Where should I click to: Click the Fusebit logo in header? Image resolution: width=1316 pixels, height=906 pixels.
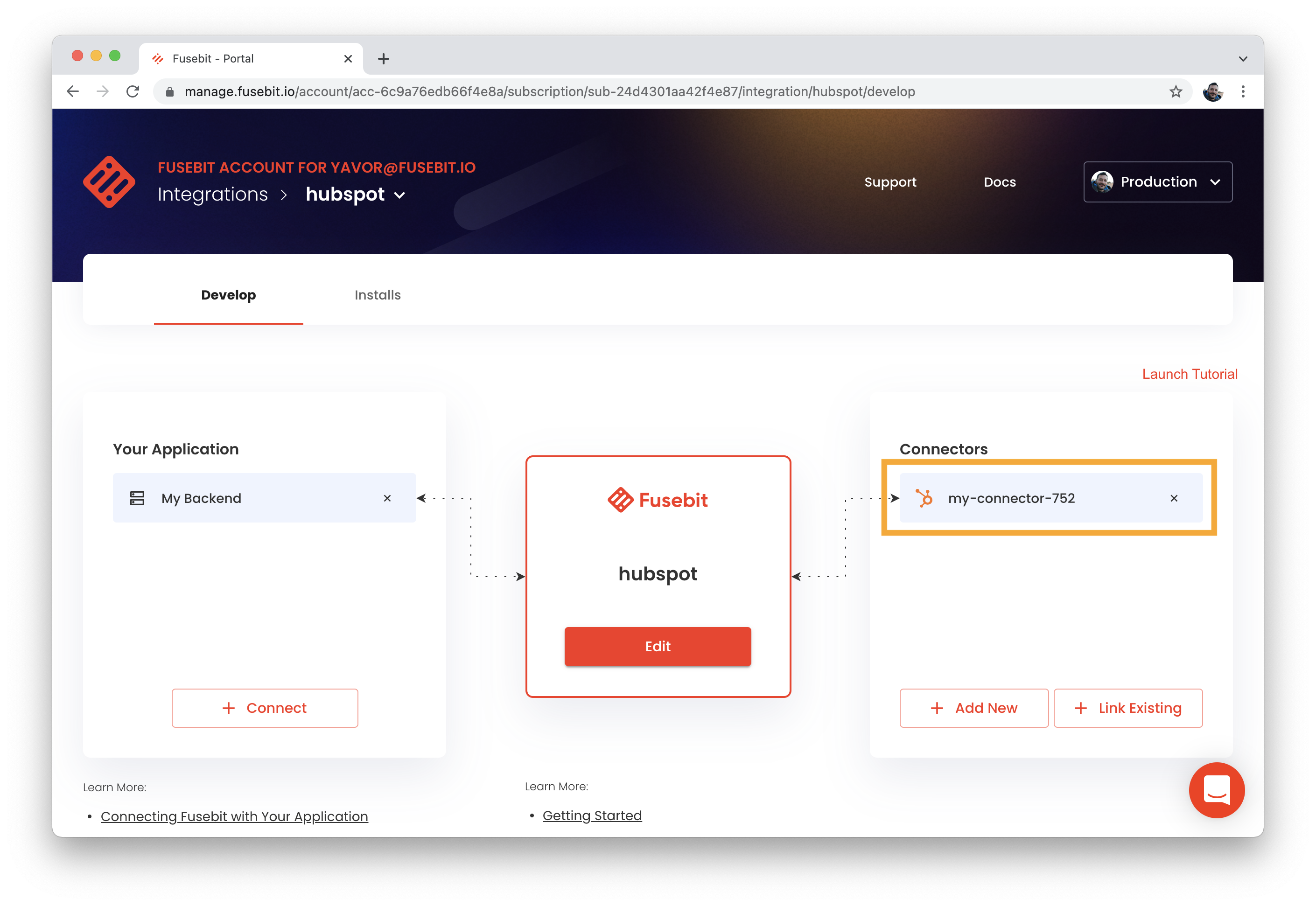[109, 182]
